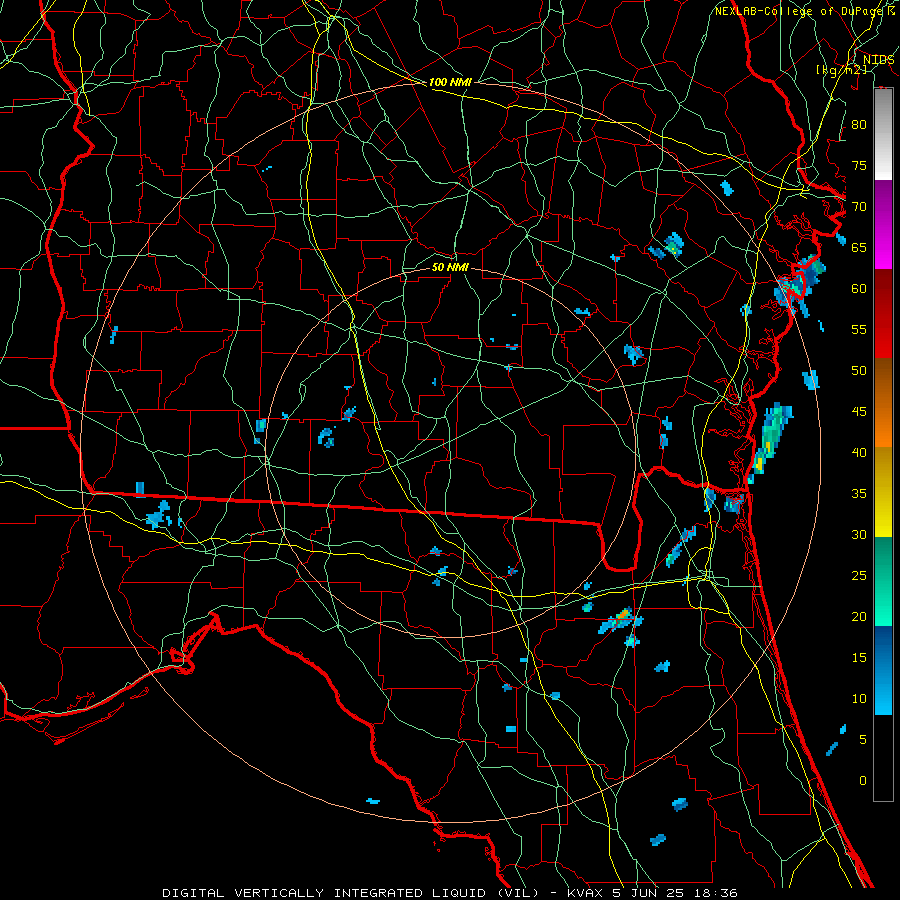The width and height of the screenshot is (900, 900).
Task: Click the 55 value on the scale
Action: coord(859,329)
